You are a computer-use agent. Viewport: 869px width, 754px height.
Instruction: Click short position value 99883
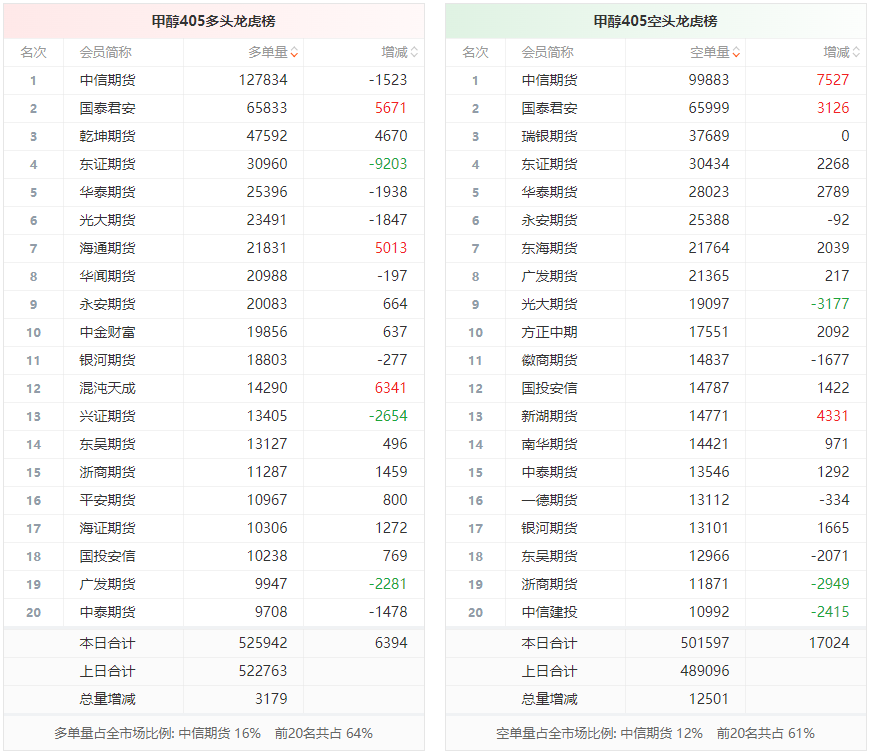click(709, 80)
